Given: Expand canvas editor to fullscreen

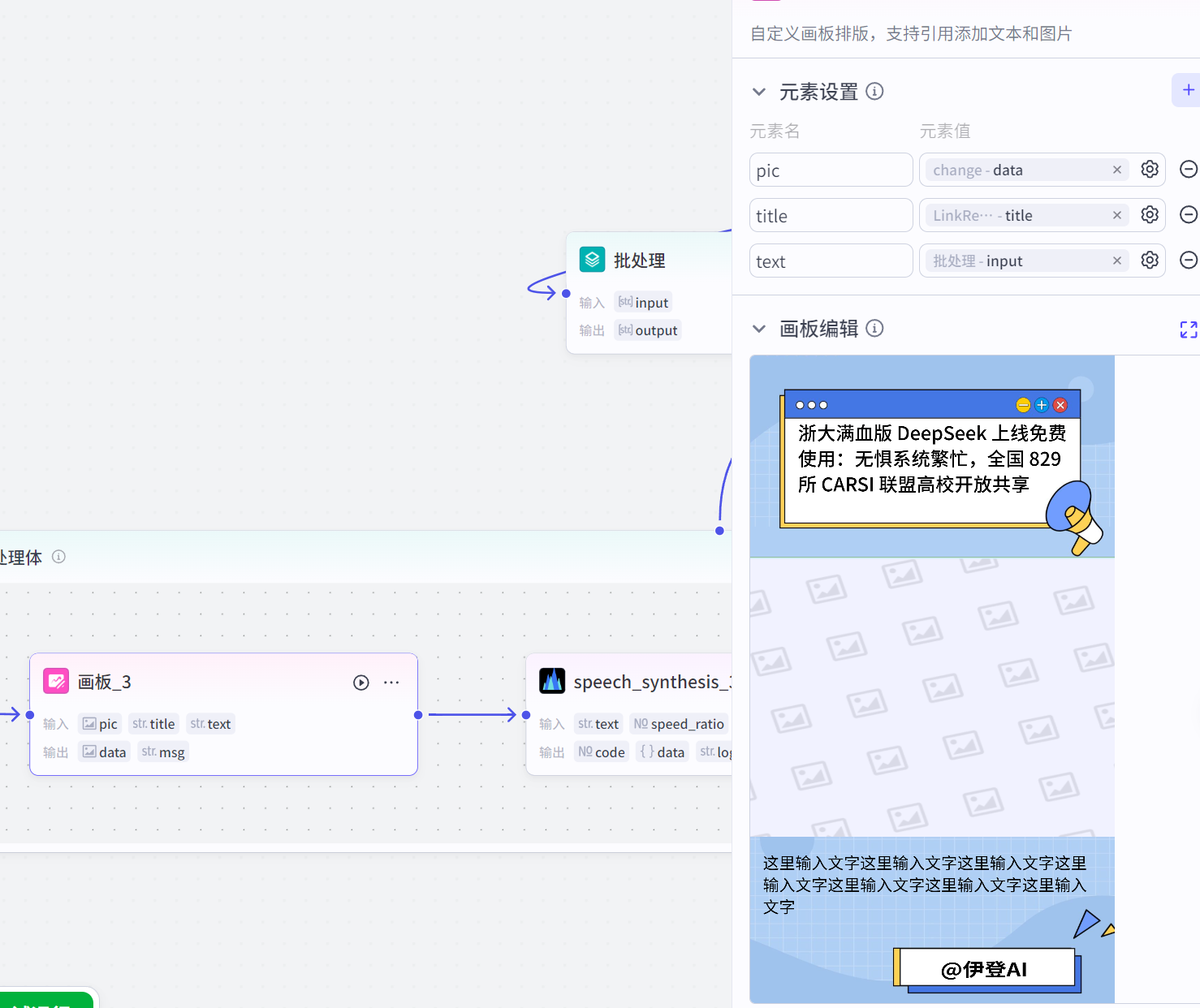Looking at the screenshot, I should (1189, 330).
